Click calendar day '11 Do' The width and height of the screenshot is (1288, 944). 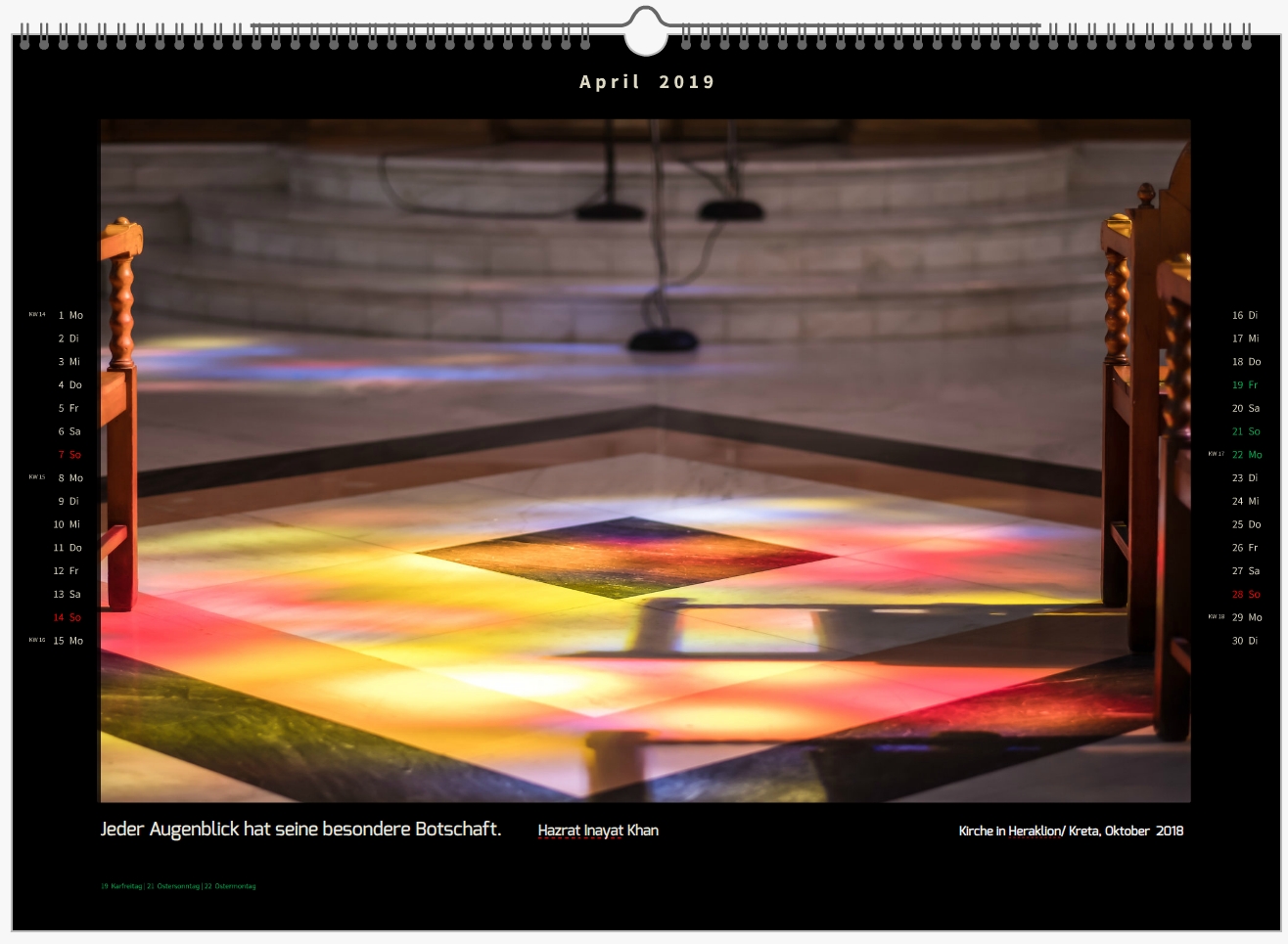click(68, 548)
